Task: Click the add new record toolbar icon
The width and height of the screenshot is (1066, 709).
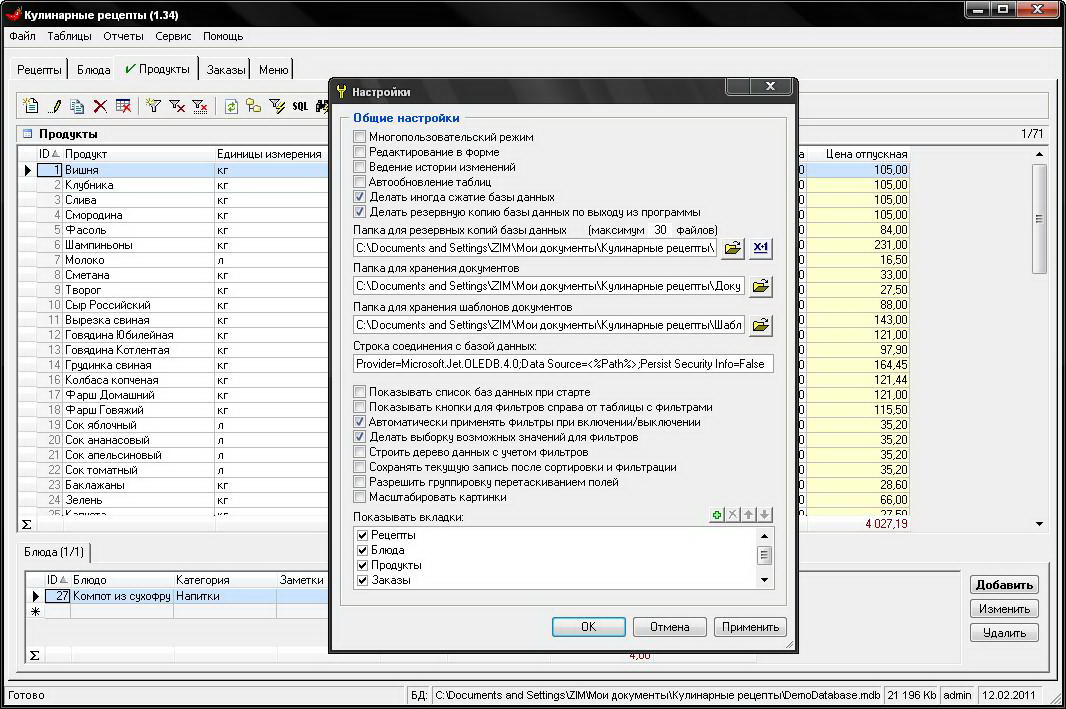Action: pos(31,106)
